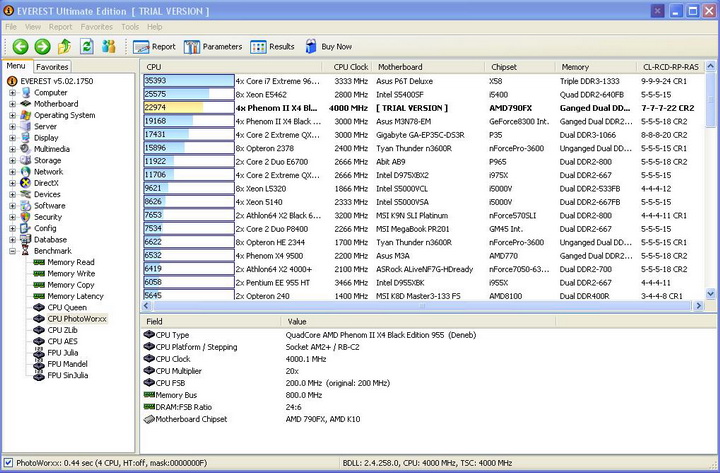Toggle the PhotoWorxx status bar checkbox

[x=8, y=462]
